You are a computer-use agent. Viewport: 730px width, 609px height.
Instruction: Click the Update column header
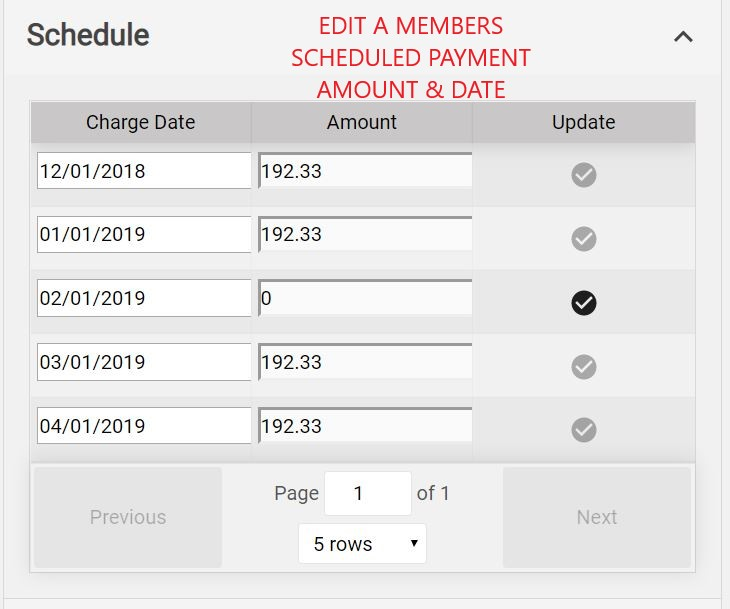tap(584, 122)
